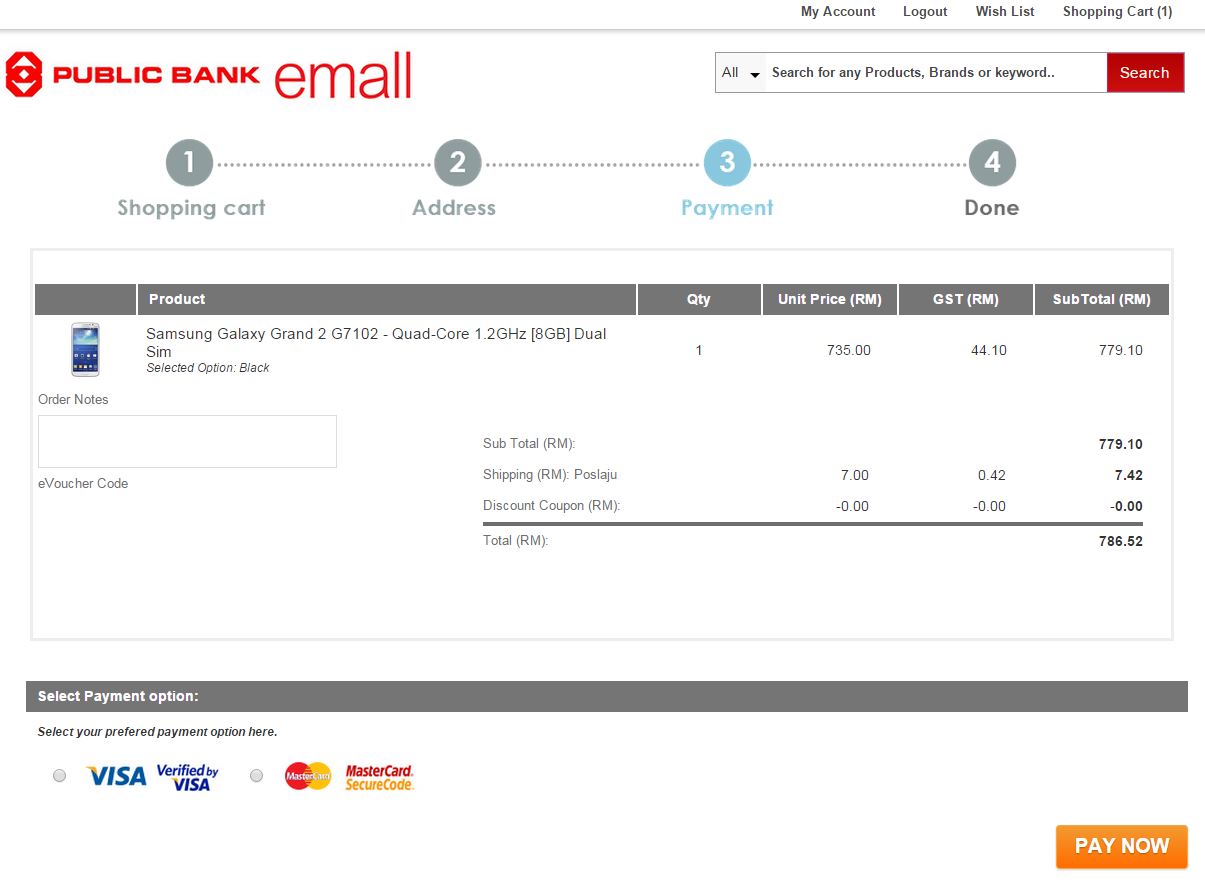Click the orange PAY NOW button
The image size is (1205, 892).
(x=1122, y=846)
